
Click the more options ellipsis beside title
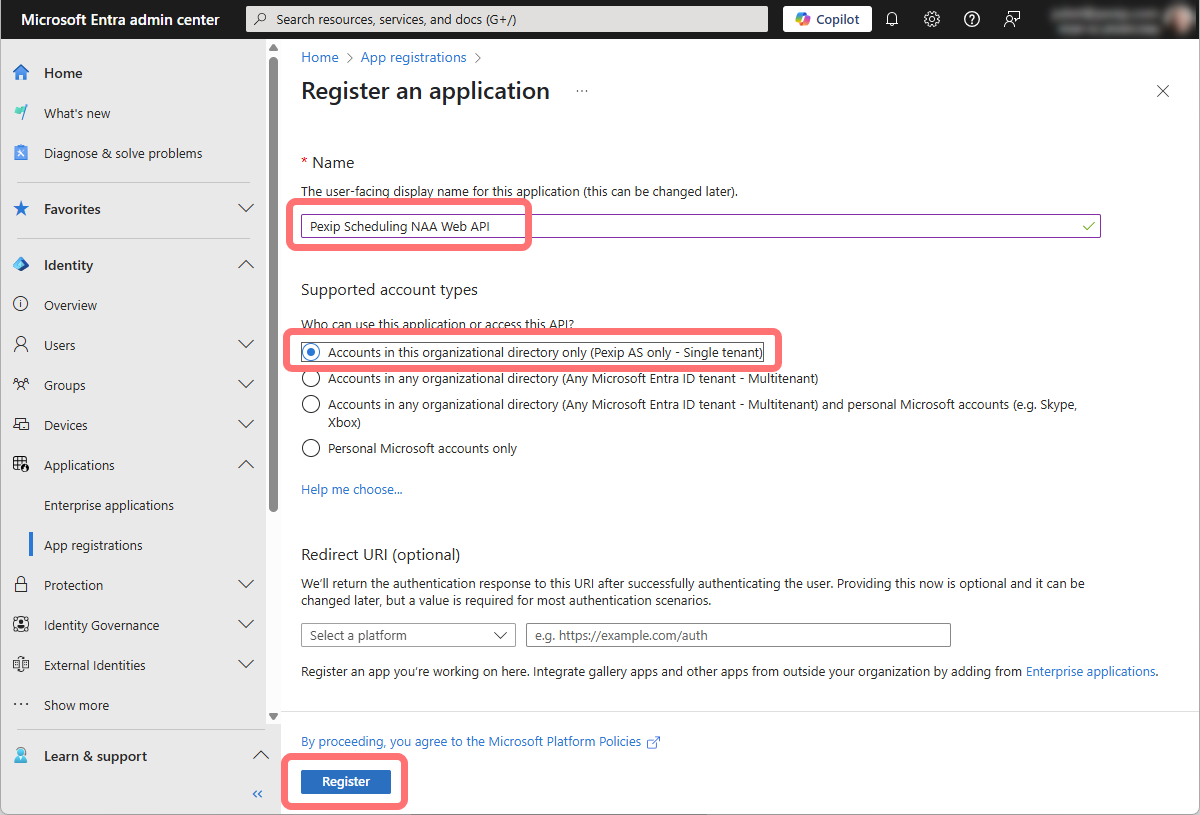coord(582,91)
